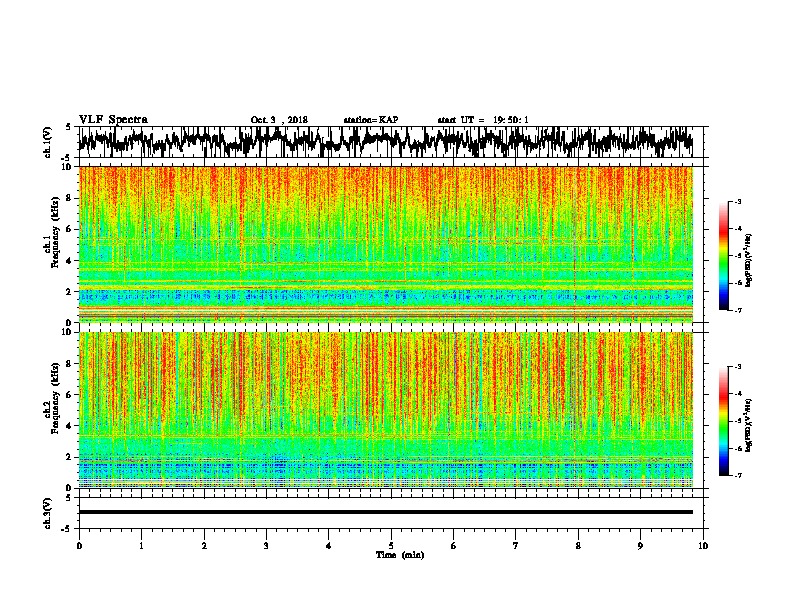Click the ch.2 color bar log(PSD) label
This screenshot has height=612, width=792.
coord(749,425)
